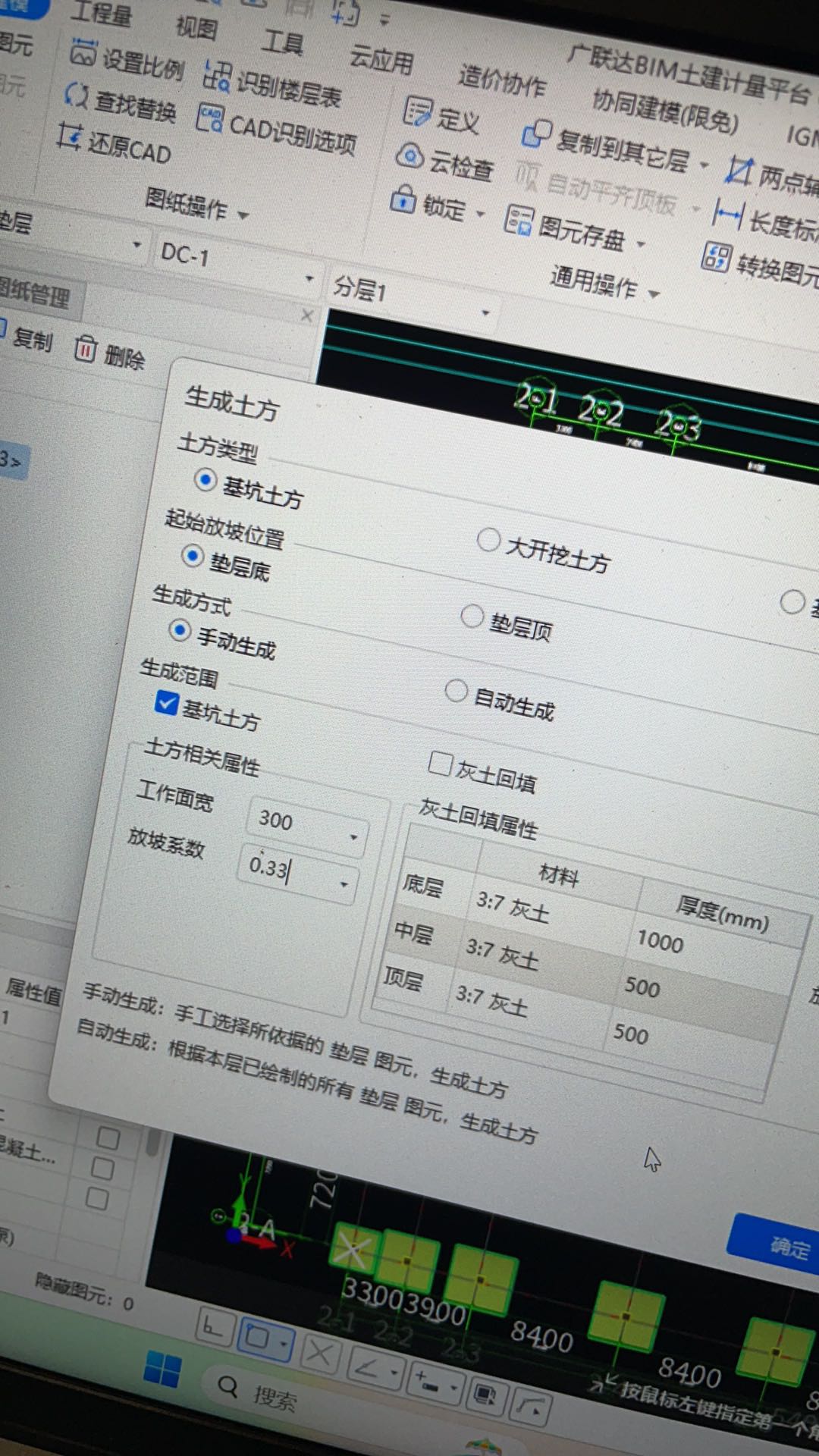Viewport: 819px width, 1456px height.
Task: Open the 放坡系数 0.33 dropdown arrow
Action: tap(344, 884)
